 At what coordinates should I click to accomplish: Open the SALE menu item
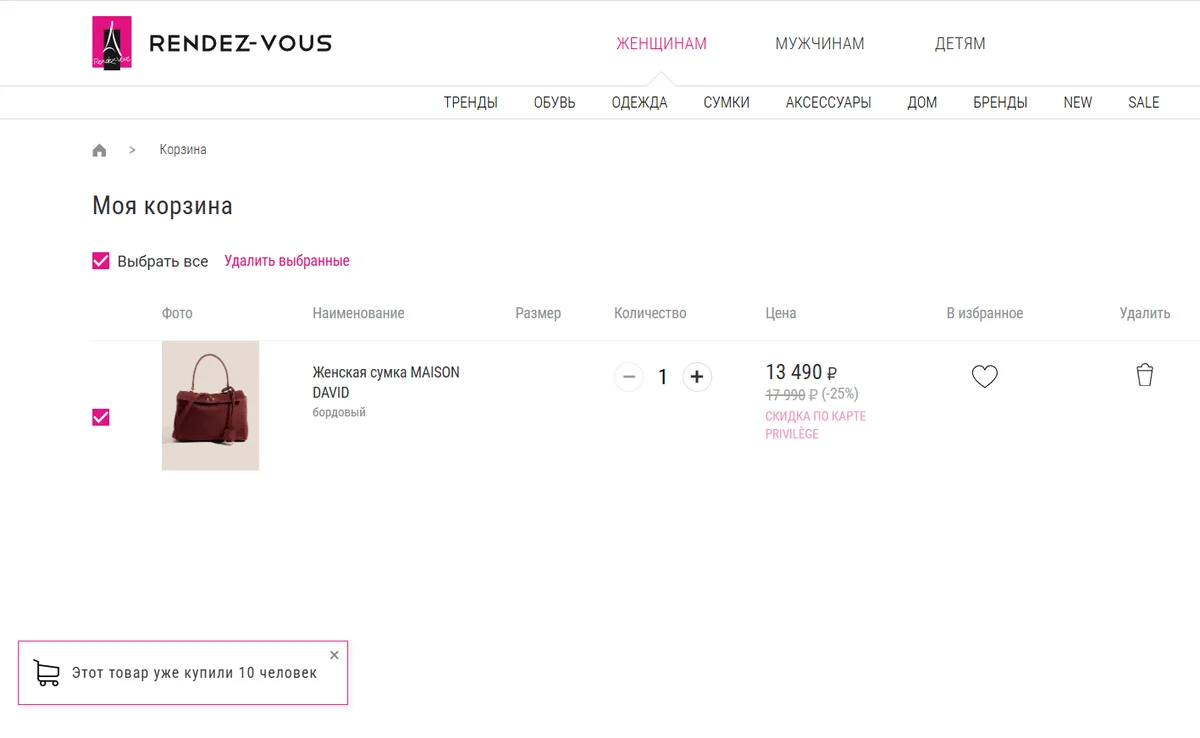pyautogui.click(x=1143, y=102)
